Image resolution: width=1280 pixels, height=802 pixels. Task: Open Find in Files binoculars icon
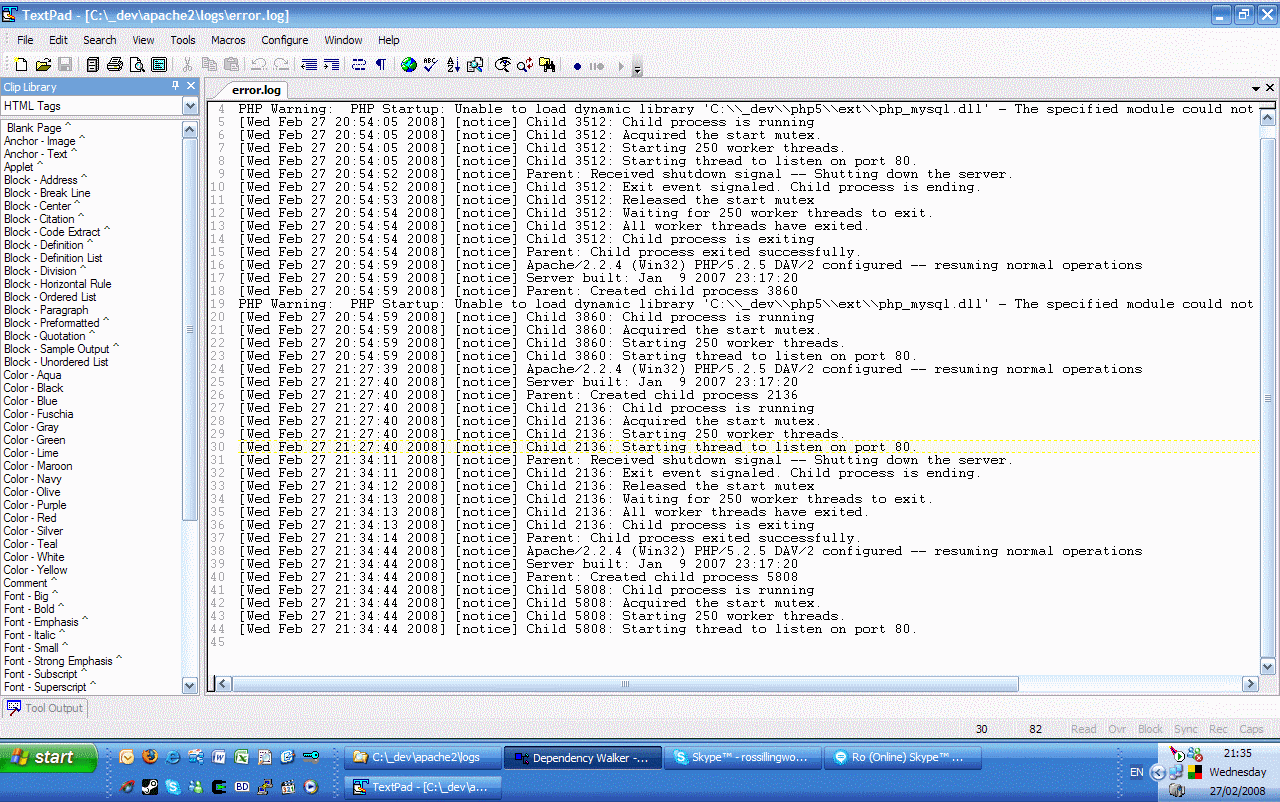coord(547,65)
